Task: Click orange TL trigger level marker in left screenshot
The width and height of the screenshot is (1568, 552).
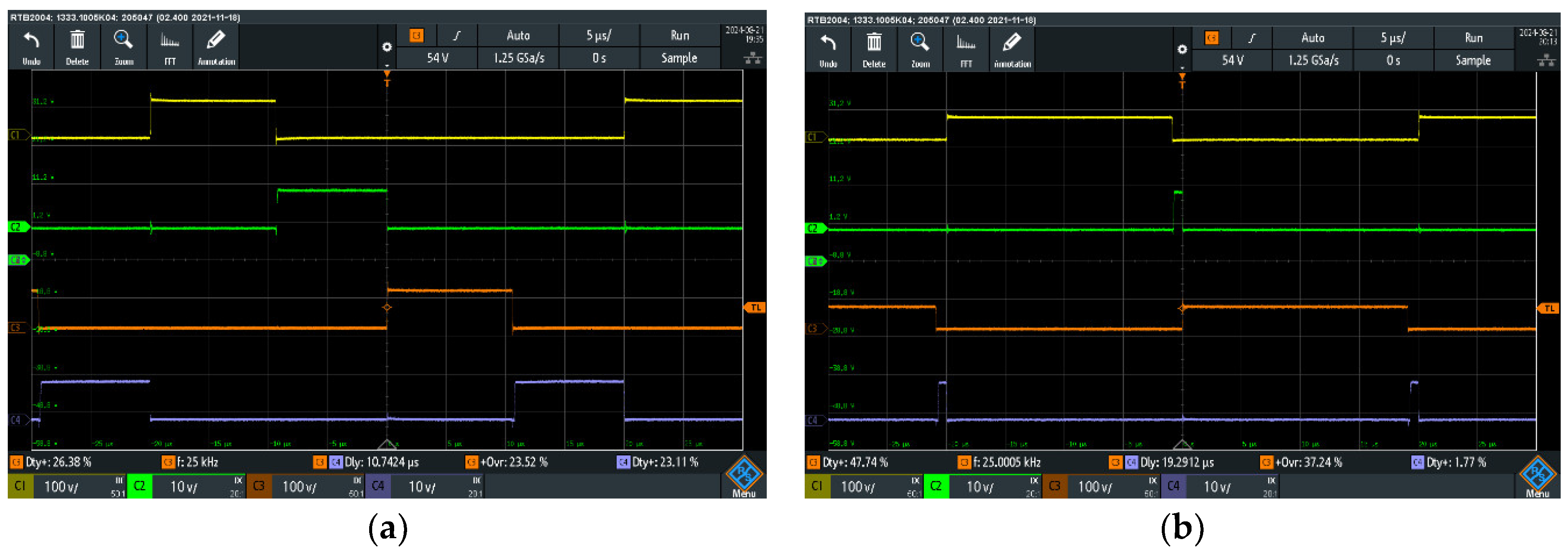Action: tap(755, 307)
